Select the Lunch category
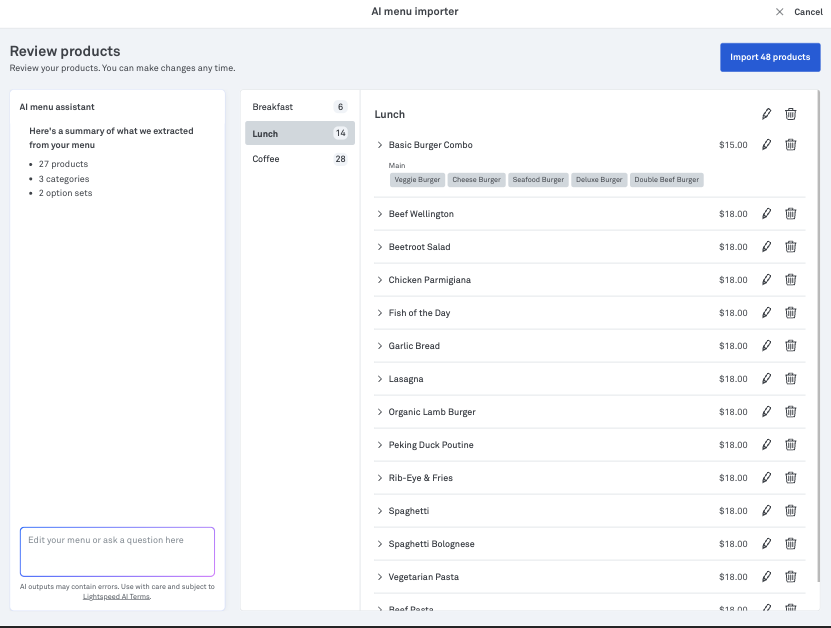The width and height of the screenshot is (831, 628). (x=299, y=133)
